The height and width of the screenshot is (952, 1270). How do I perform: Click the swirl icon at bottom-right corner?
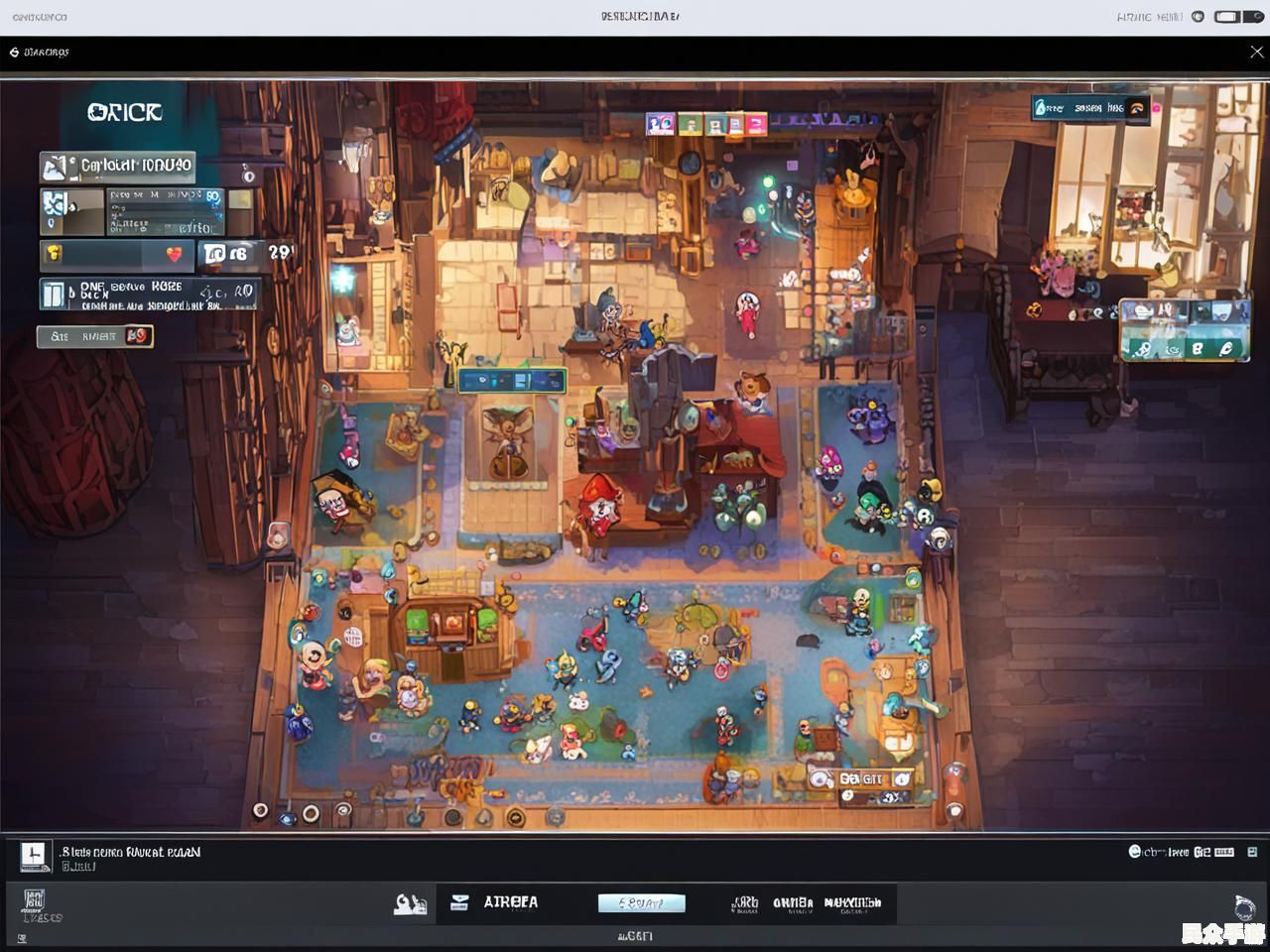click(1243, 906)
